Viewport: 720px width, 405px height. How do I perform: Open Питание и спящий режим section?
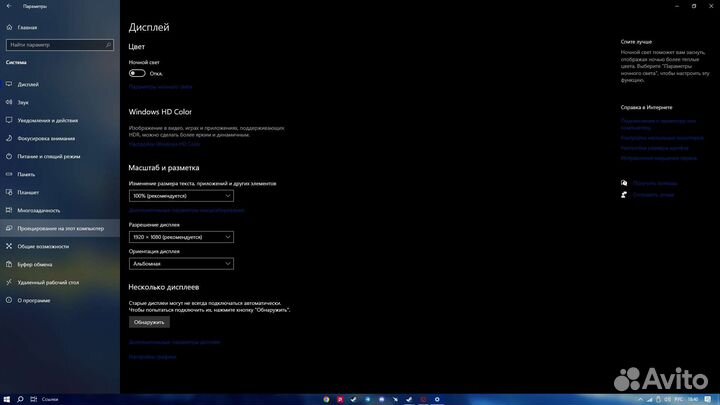[x=47, y=156]
